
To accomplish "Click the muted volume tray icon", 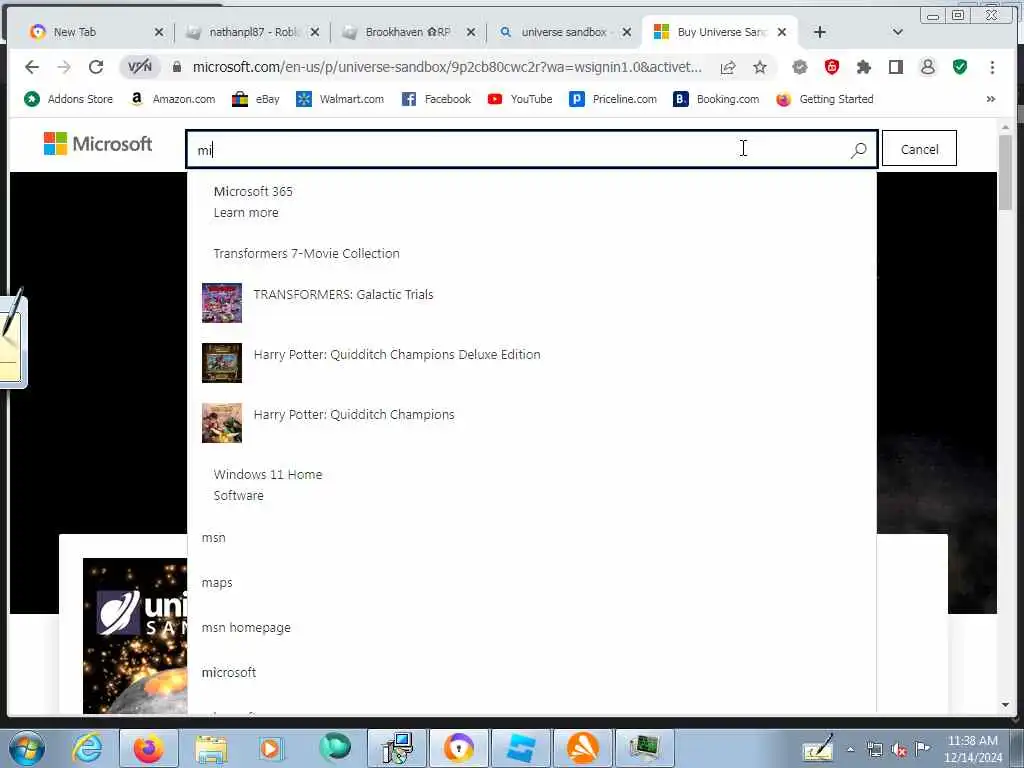I will coord(899,750).
